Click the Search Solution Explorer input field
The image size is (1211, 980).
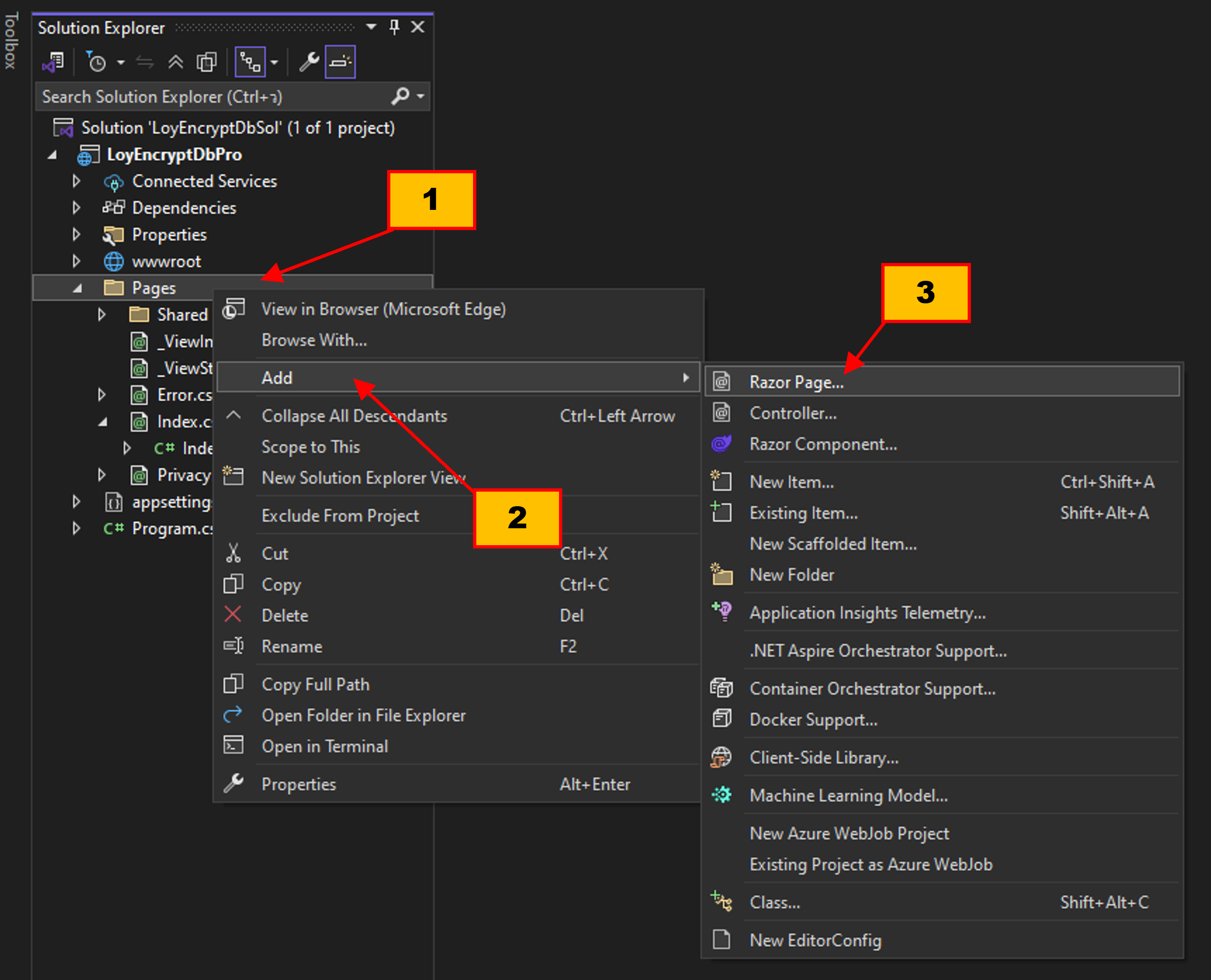coord(209,97)
